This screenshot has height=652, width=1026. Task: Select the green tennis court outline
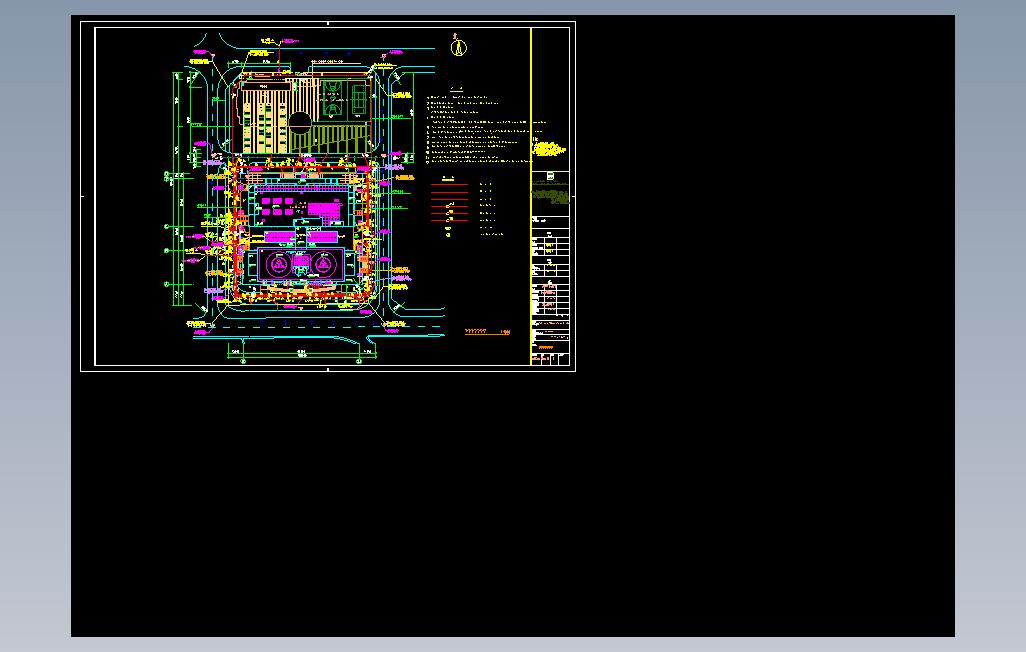click(359, 100)
